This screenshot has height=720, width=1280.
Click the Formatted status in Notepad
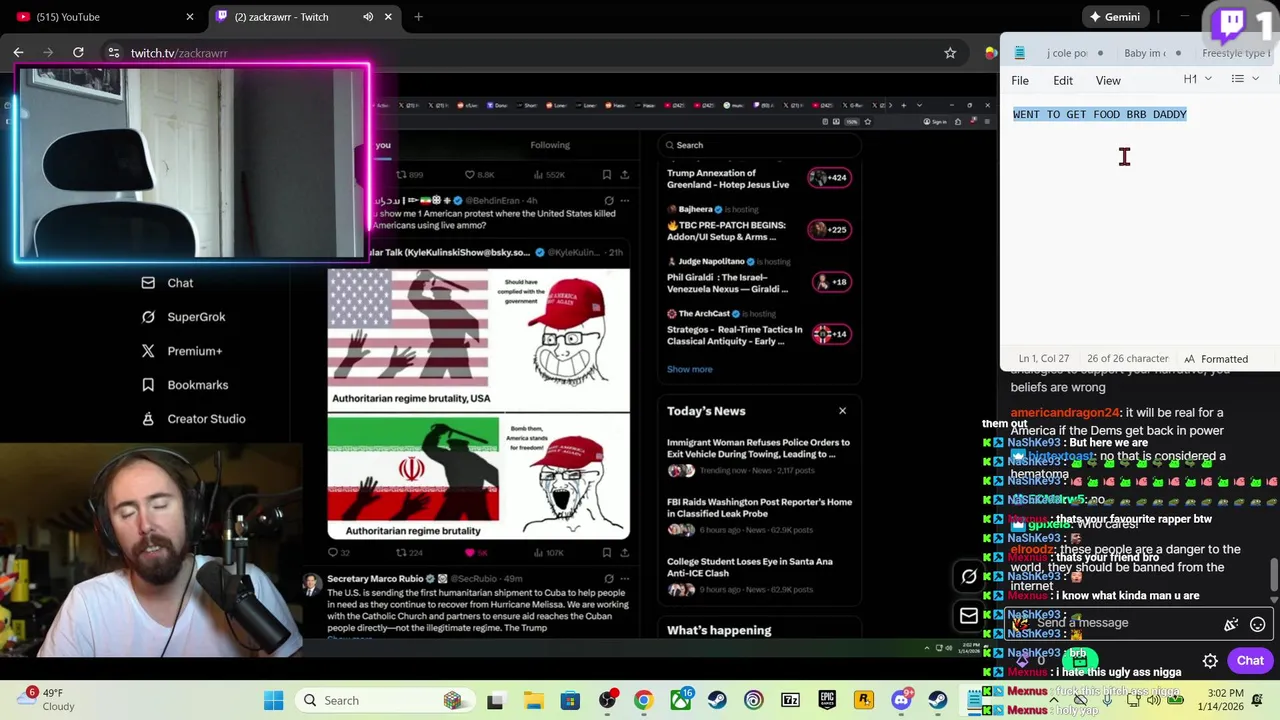(1216, 359)
